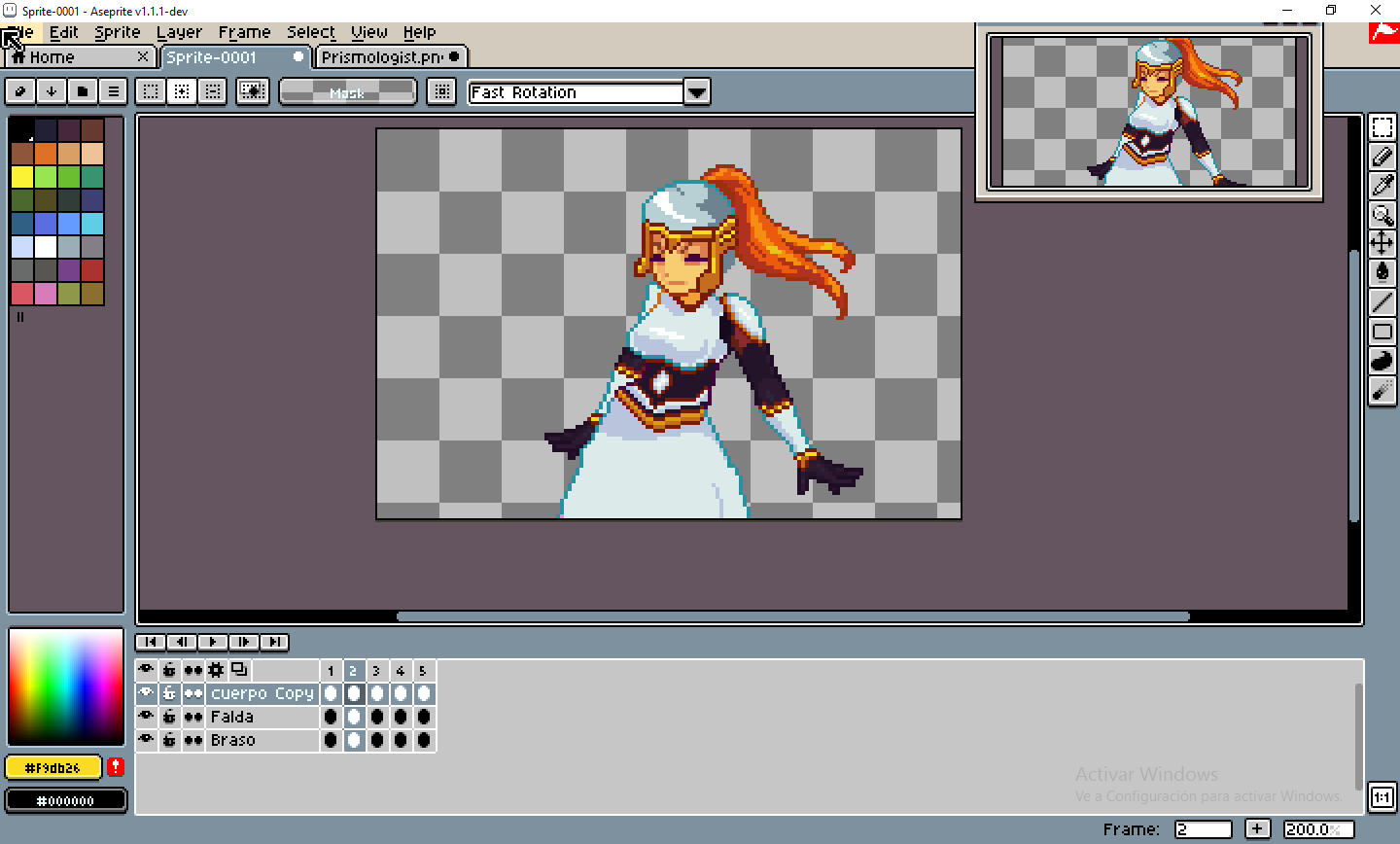Select the Eyedropper tool
The width and height of the screenshot is (1400, 844).
point(1382,186)
